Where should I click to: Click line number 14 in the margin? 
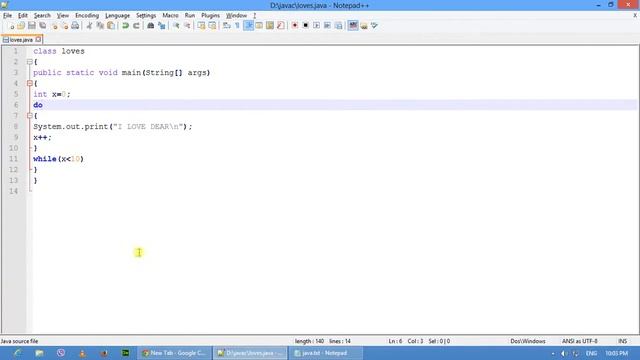pyautogui.click(x=13, y=191)
